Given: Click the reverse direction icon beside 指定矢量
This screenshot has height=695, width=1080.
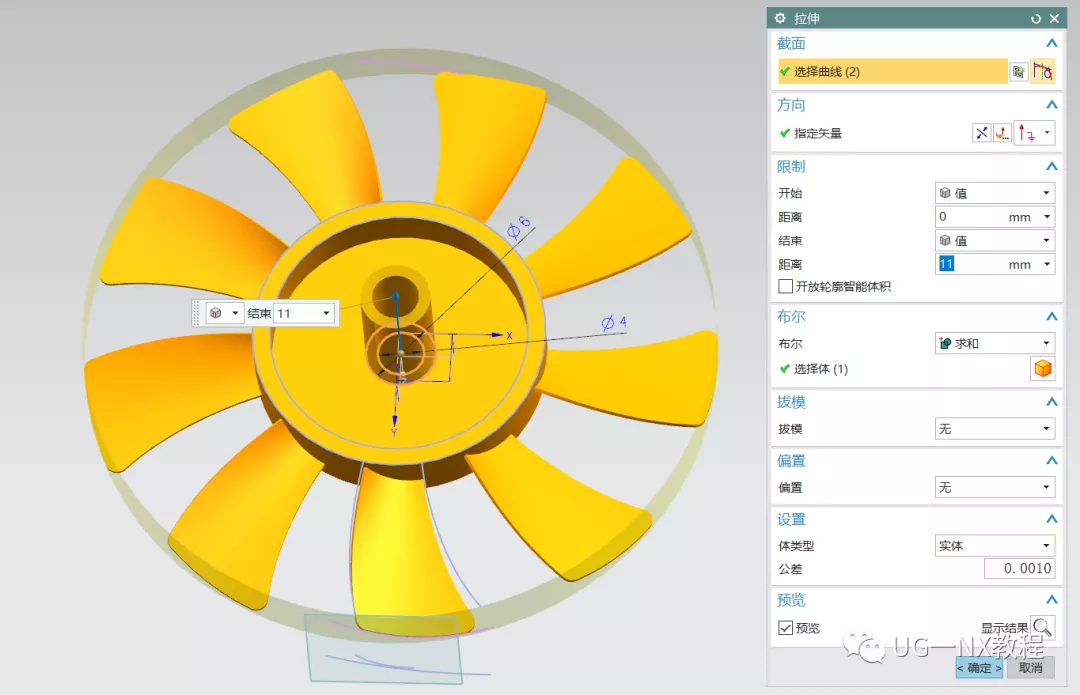Looking at the screenshot, I should point(982,133).
